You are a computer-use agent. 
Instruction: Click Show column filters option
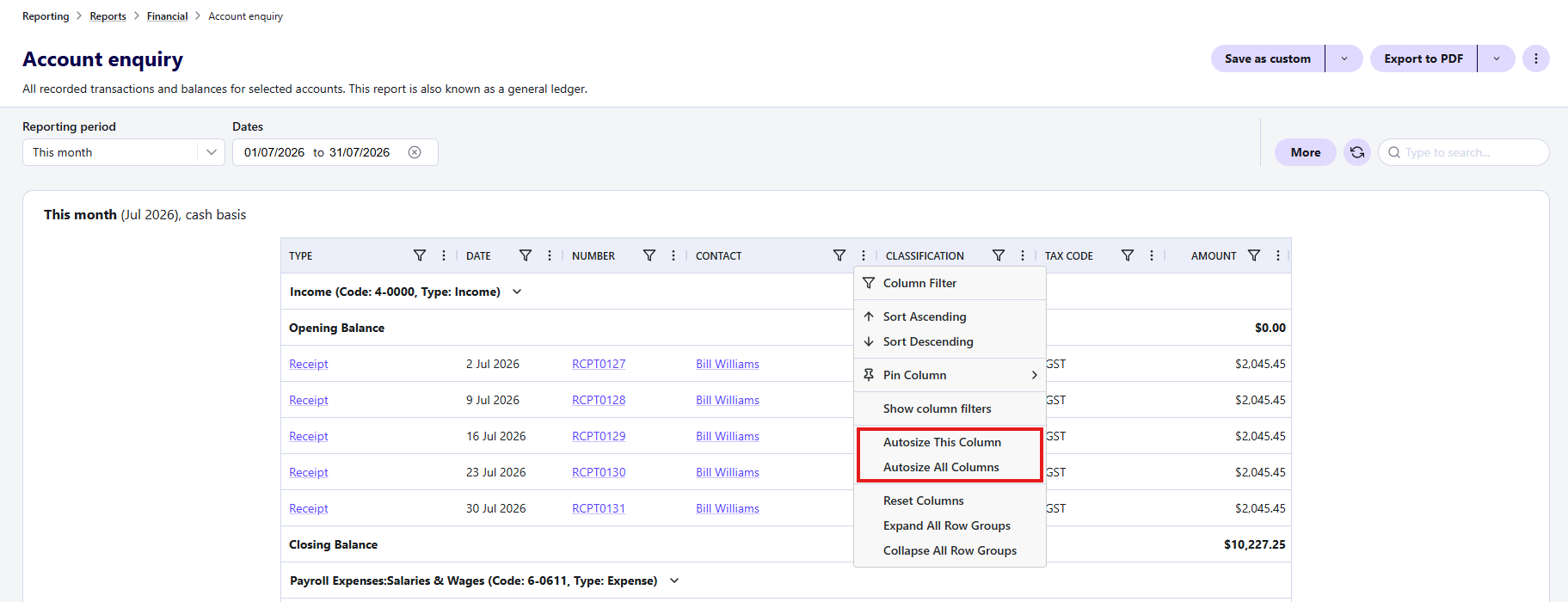coord(950,408)
